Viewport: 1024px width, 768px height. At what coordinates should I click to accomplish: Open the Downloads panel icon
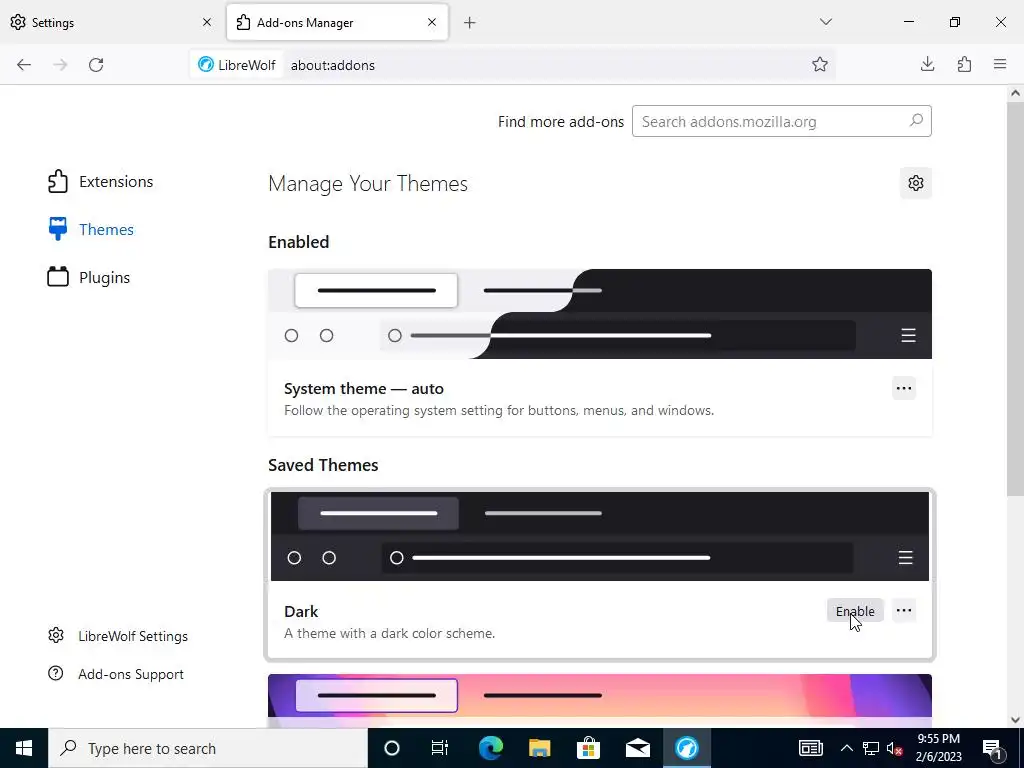(x=927, y=64)
